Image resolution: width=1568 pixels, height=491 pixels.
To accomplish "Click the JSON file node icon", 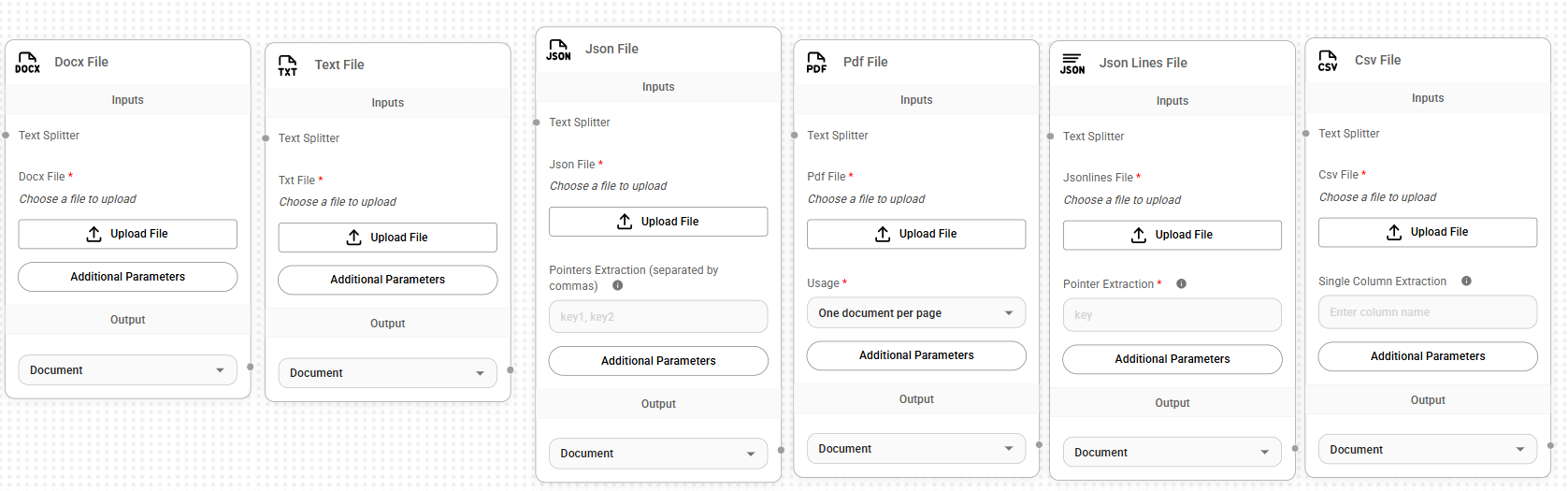I will [558, 50].
